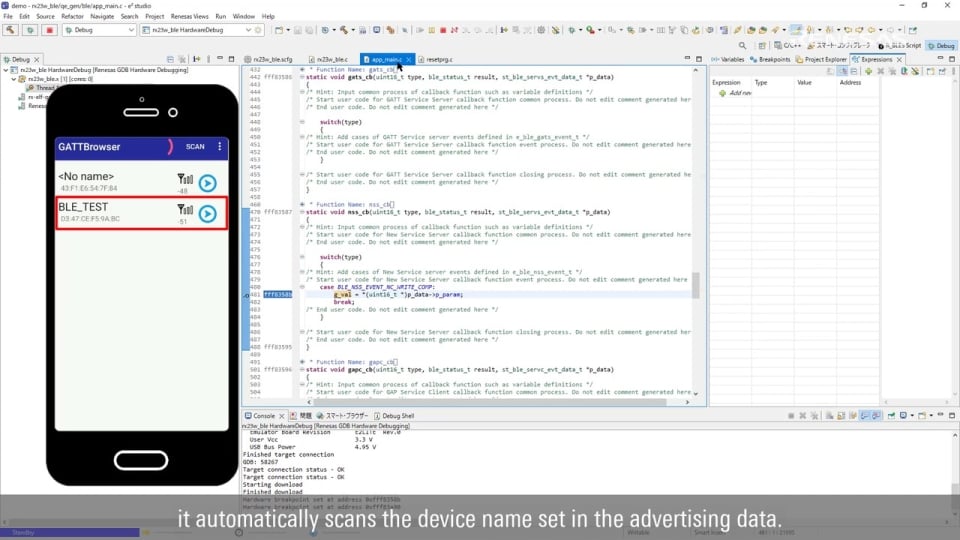Connect to BLE_TEST device arrow button
The width and height of the screenshot is (960, 540).
[207, 213]
